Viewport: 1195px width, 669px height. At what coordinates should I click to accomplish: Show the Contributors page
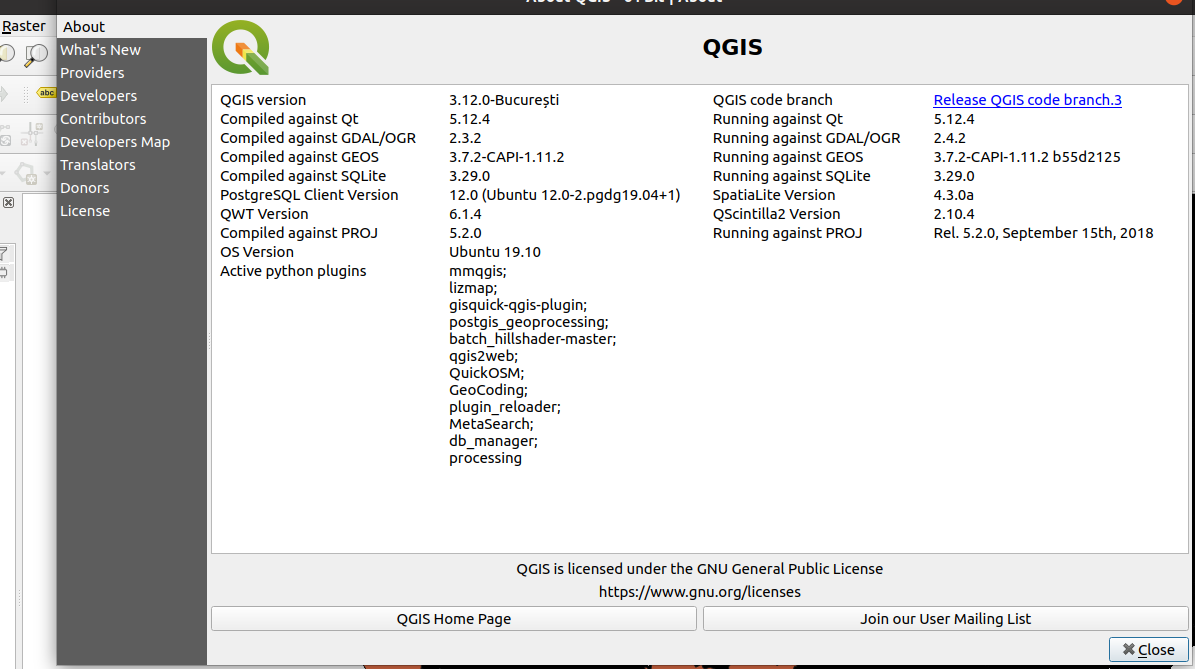tap(131, 119)
